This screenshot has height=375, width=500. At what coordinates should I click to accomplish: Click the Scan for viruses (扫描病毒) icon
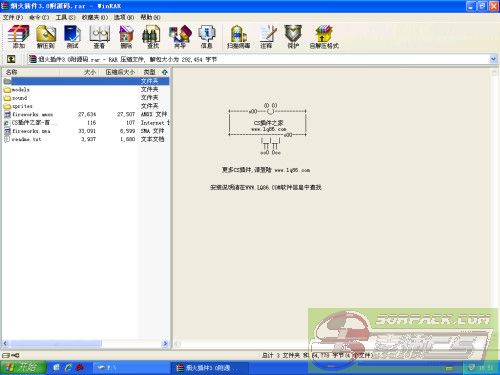pos(239,37)
